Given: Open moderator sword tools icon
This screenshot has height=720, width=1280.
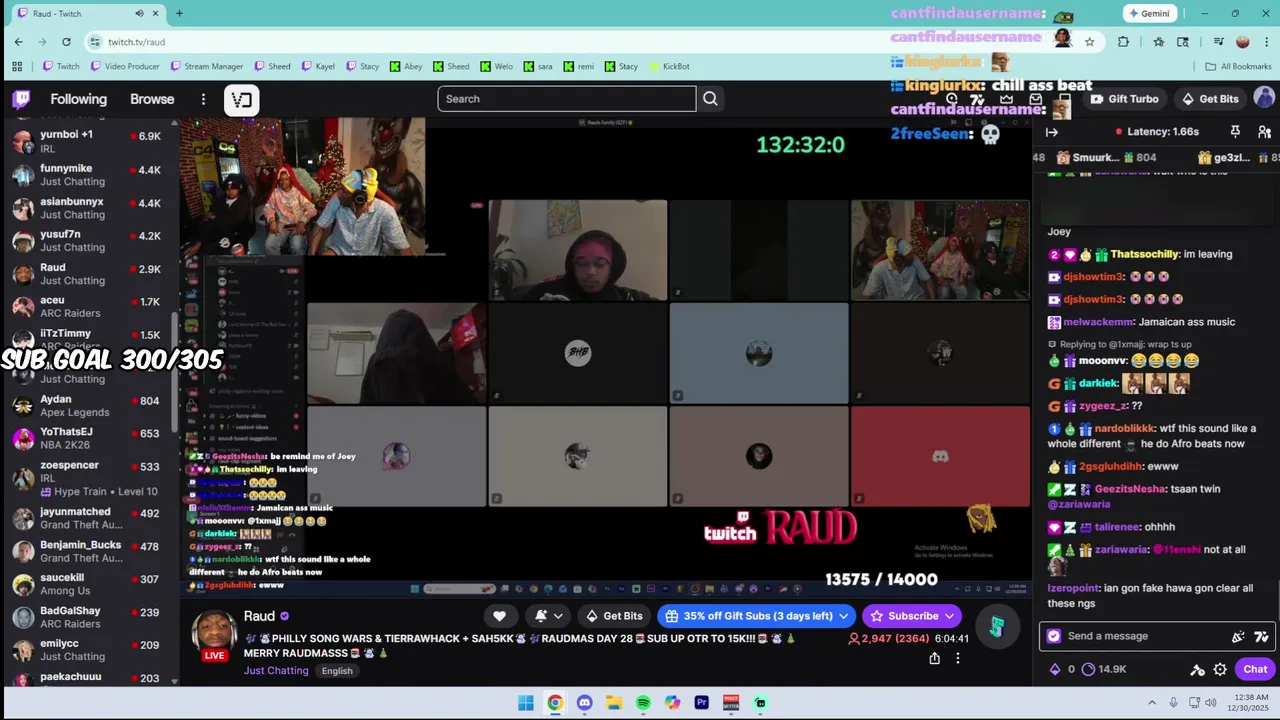Looking at the screenshot, I should tap(1197, 670).
